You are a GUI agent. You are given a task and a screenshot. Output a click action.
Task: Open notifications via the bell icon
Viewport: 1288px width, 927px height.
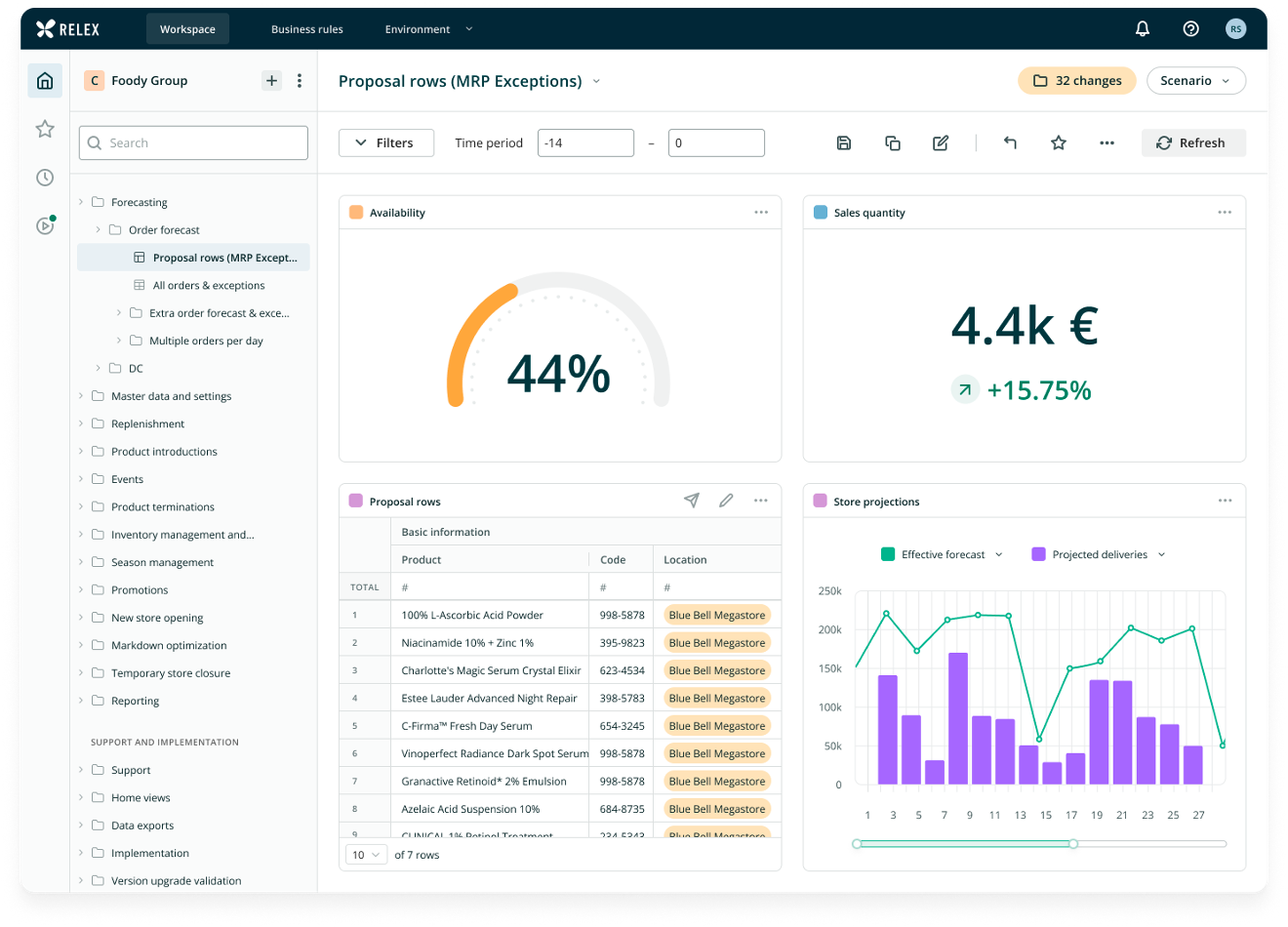point(1142,28)
